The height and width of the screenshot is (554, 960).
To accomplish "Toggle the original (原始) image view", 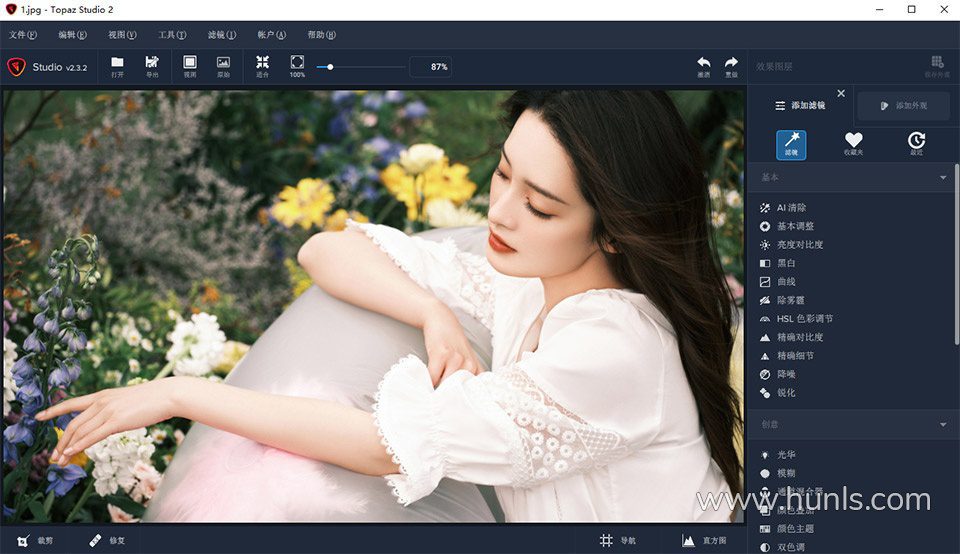I will pos(223,65).
